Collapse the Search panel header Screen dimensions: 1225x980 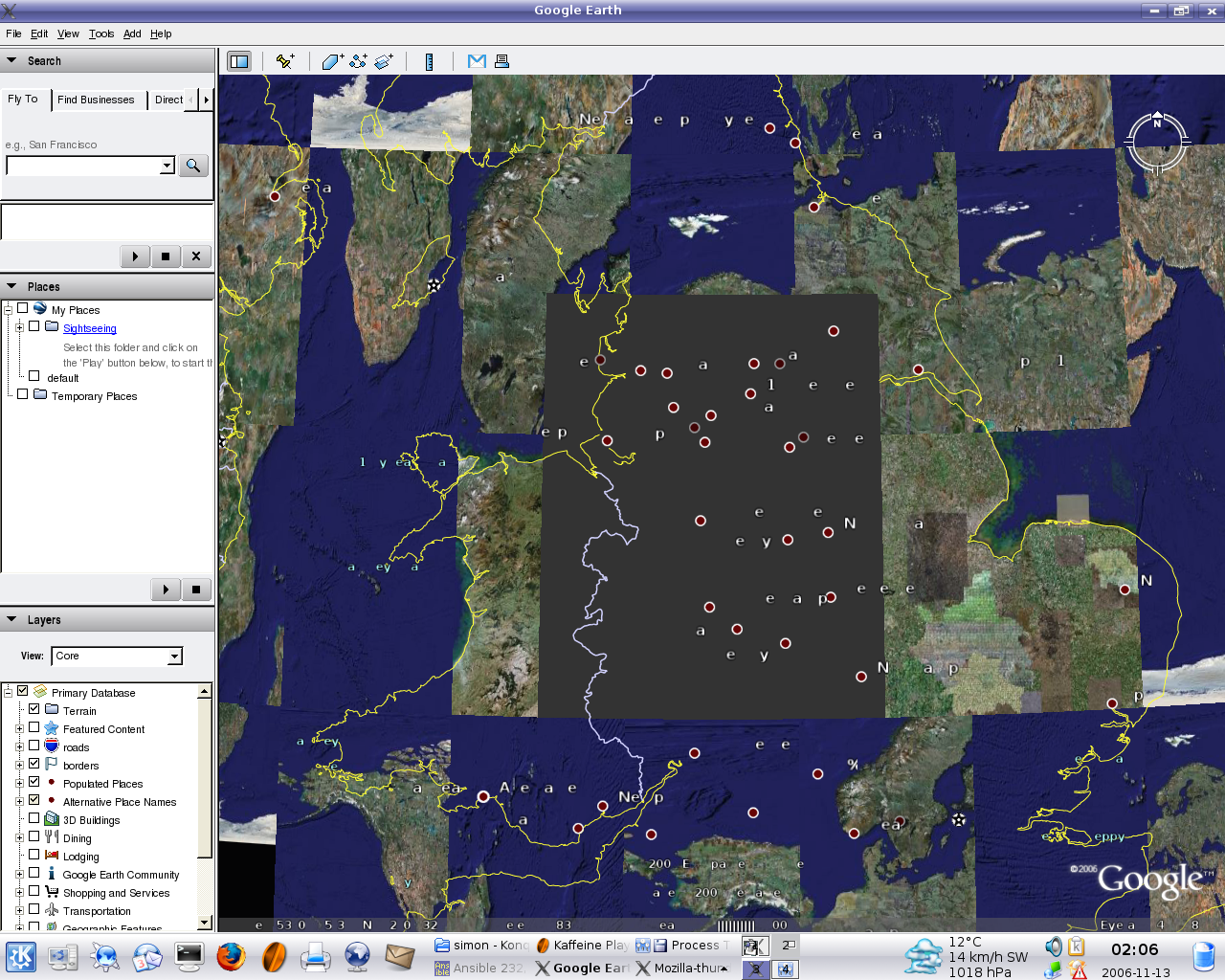[107, 60]
